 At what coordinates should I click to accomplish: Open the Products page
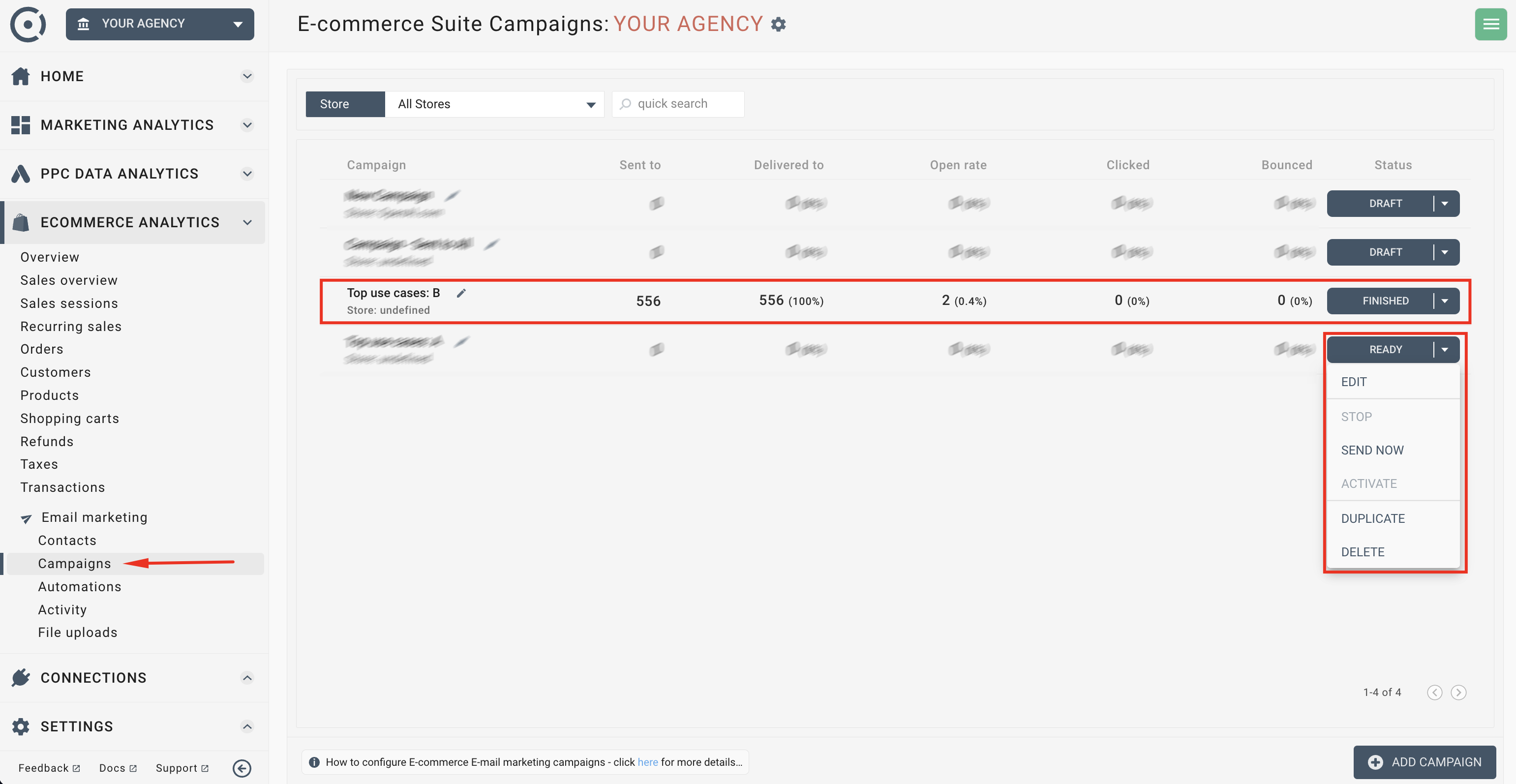49,395
